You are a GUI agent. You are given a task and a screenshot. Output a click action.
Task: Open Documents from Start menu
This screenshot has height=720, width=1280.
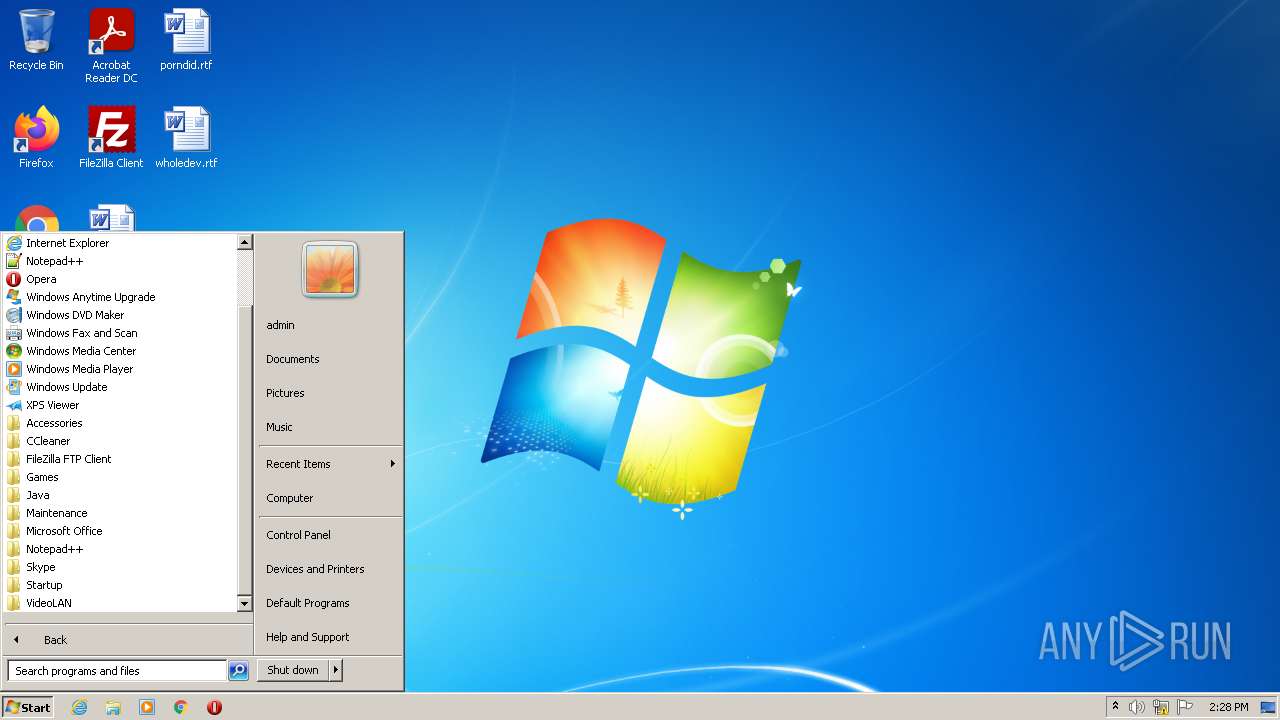330,359
